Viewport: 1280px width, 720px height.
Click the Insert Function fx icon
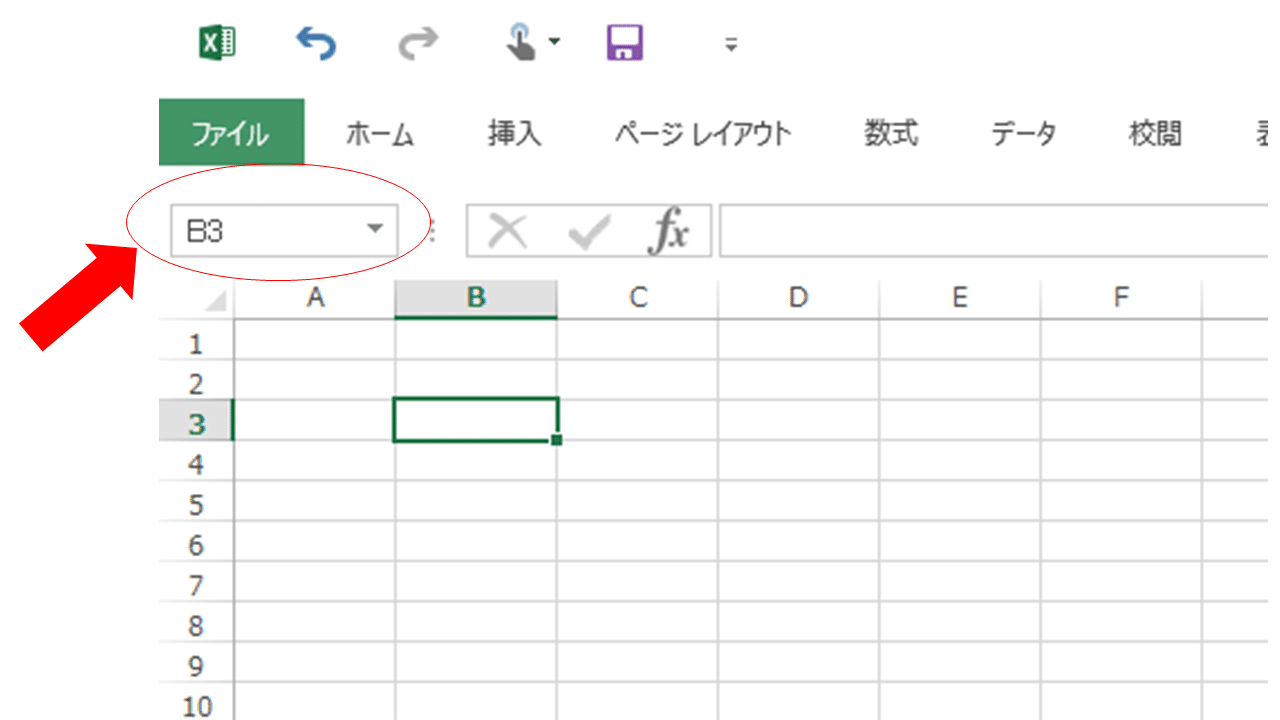point(667,232)
